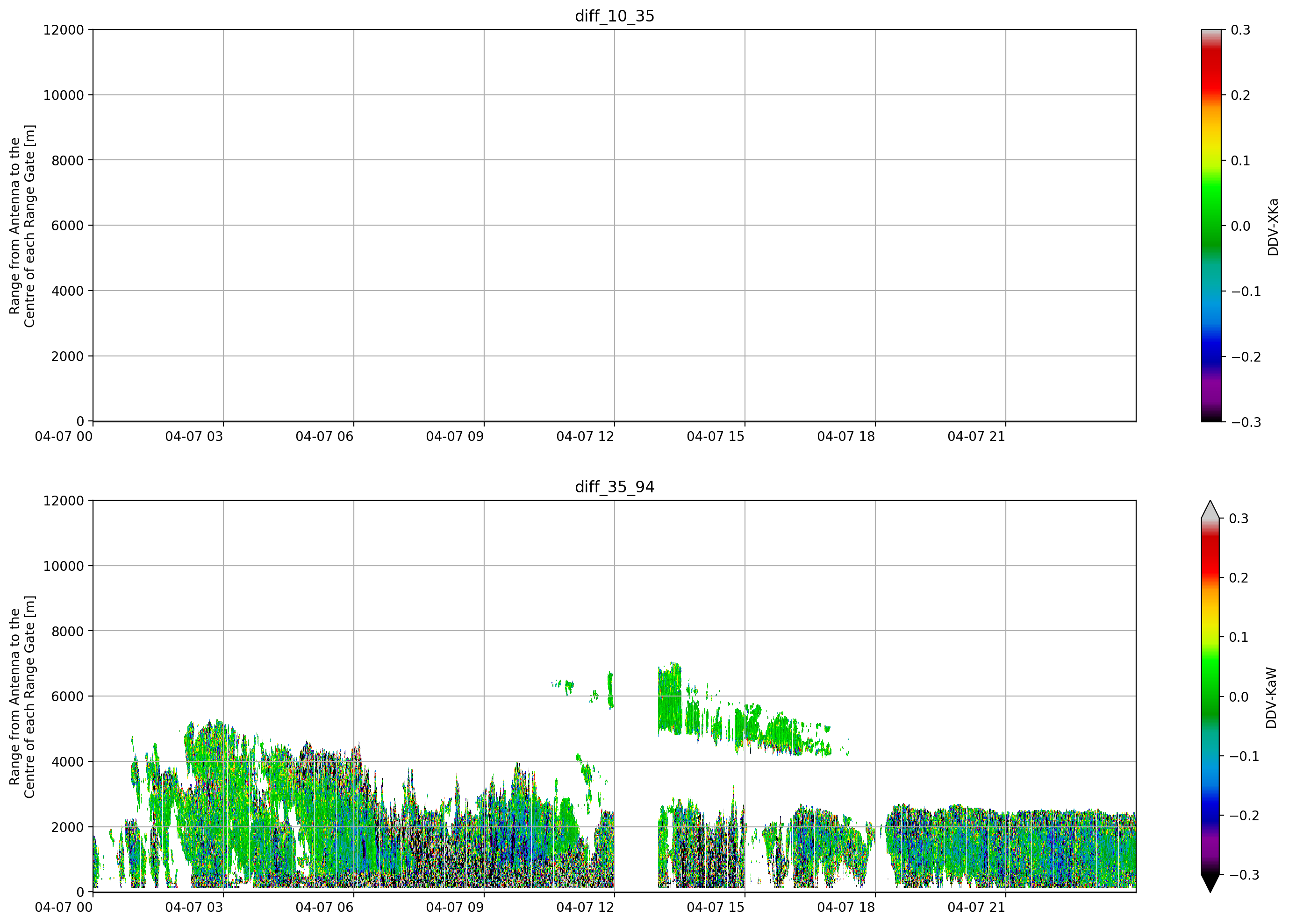This screenshot has height=924, width=1289.
Task: Click the −0.3 tick on DDV-KaW colorbar
Action: 1244,874
